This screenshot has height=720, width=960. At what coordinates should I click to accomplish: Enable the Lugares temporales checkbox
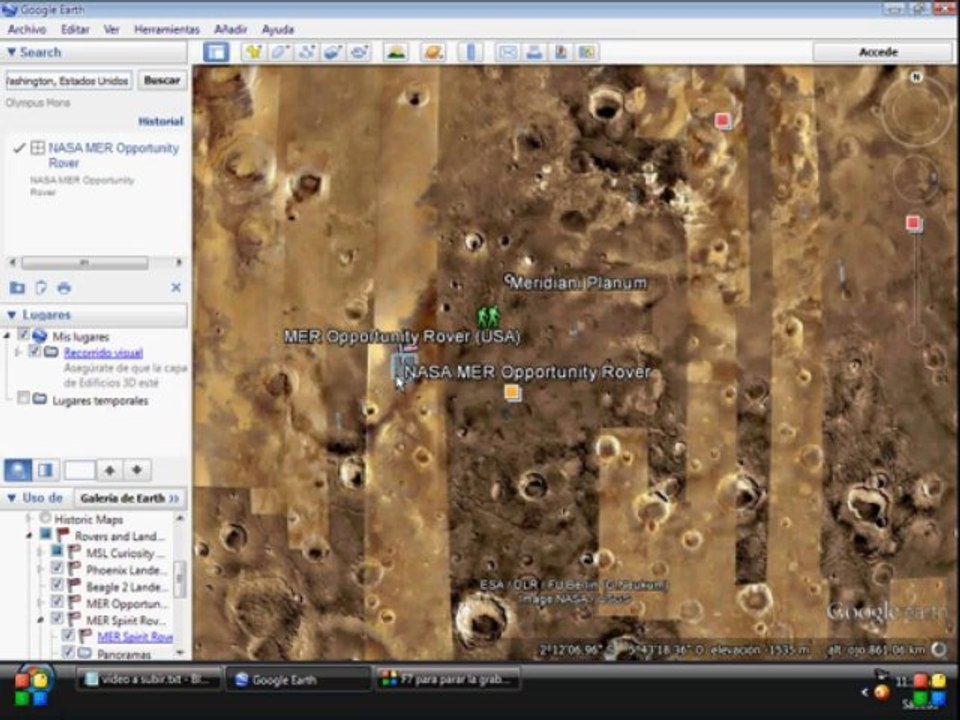(x=24, y=399)
